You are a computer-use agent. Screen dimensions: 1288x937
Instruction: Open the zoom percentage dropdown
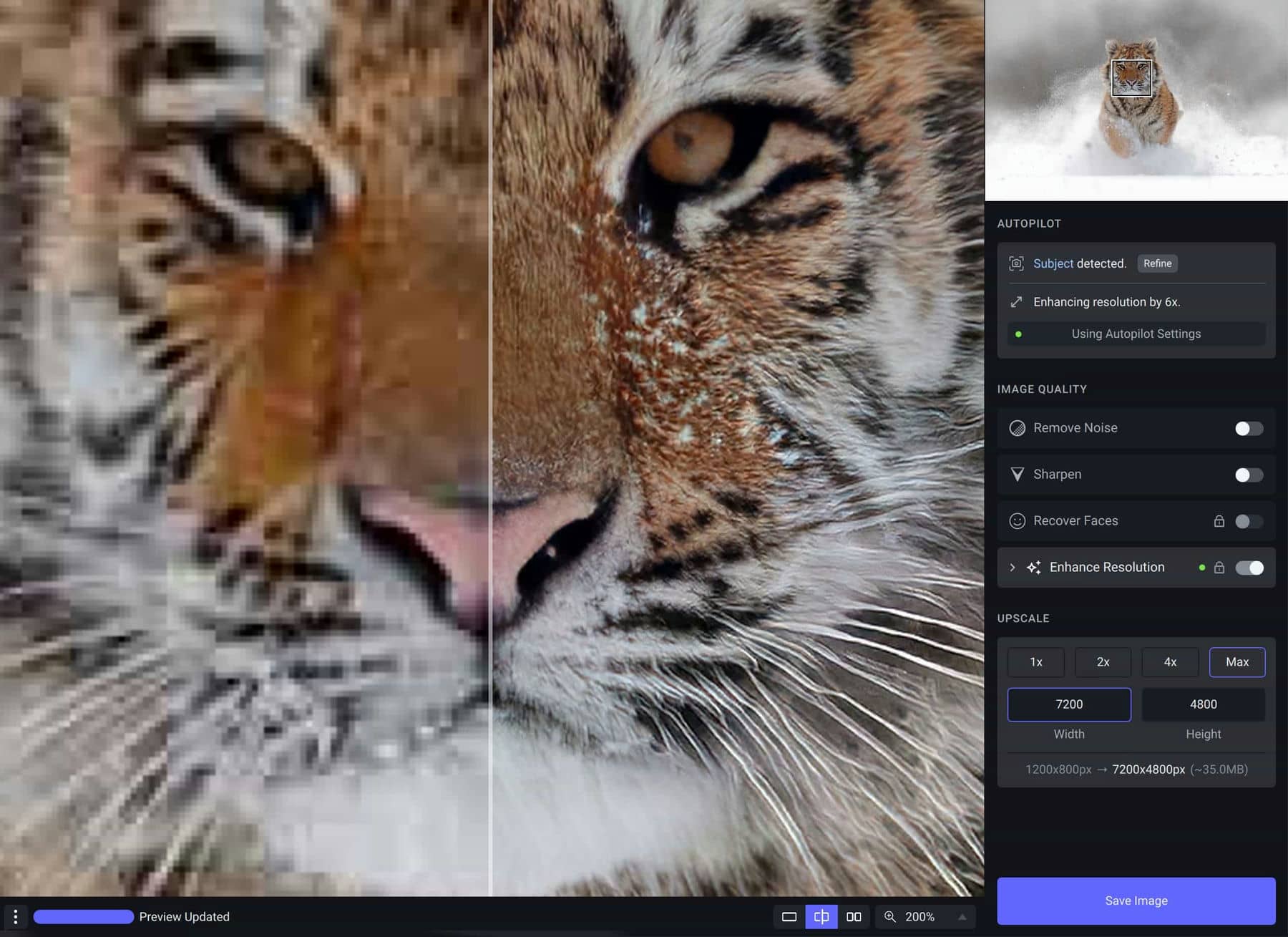(962, 917)
